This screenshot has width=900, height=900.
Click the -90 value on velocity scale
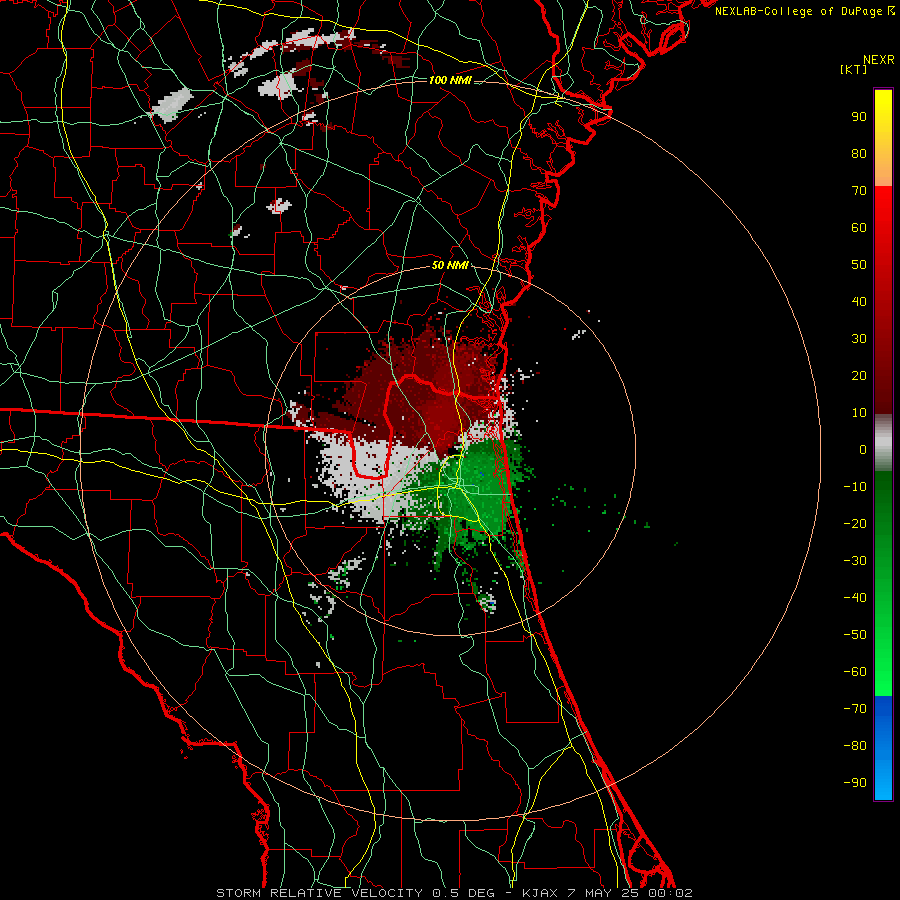[855, 783]
